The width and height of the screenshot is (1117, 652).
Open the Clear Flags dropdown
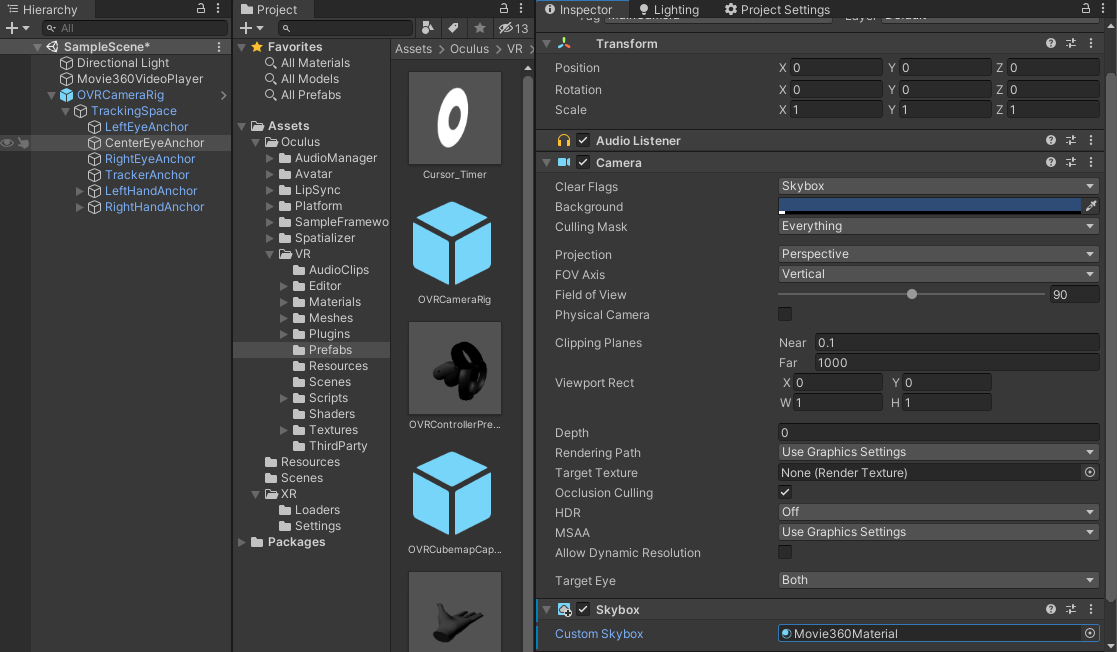click(938, 186)
